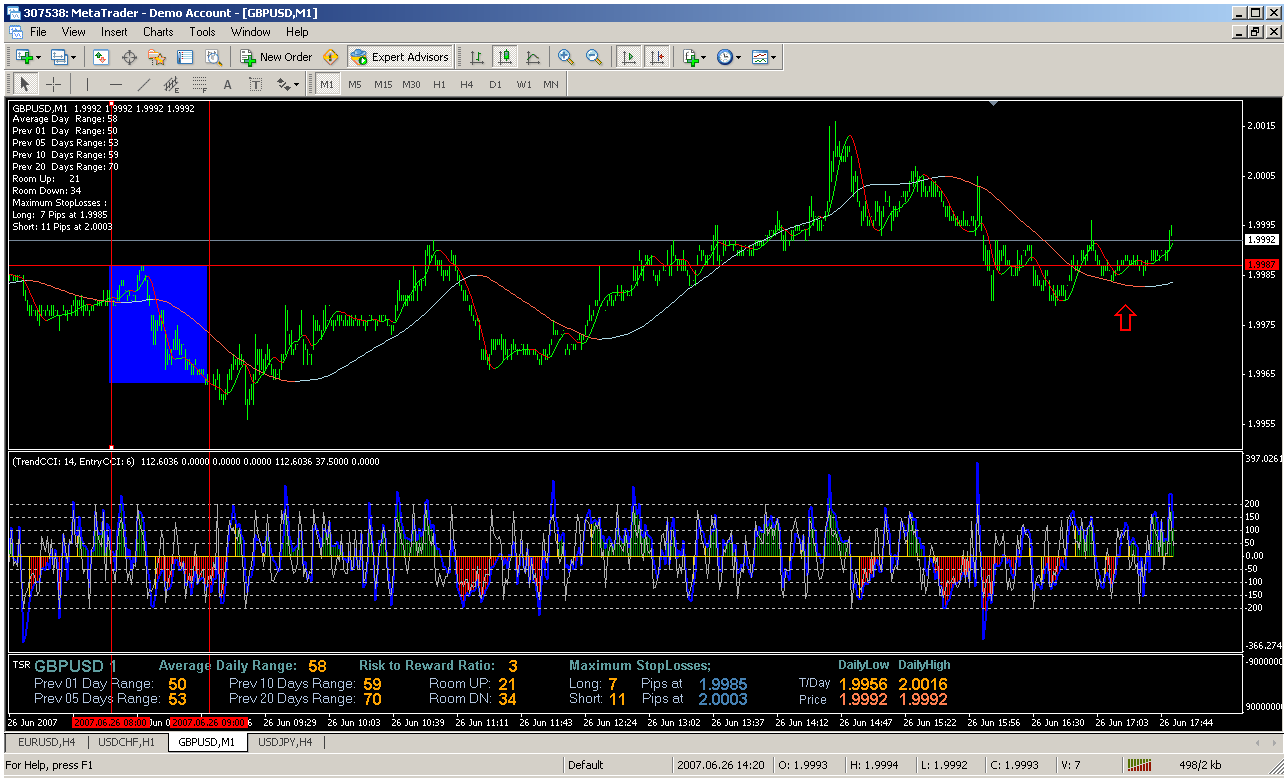The width and height of the screenshot is (1288, 778).
Task: Select the M30 timeframe button
Action: click(x=411, y=85)
